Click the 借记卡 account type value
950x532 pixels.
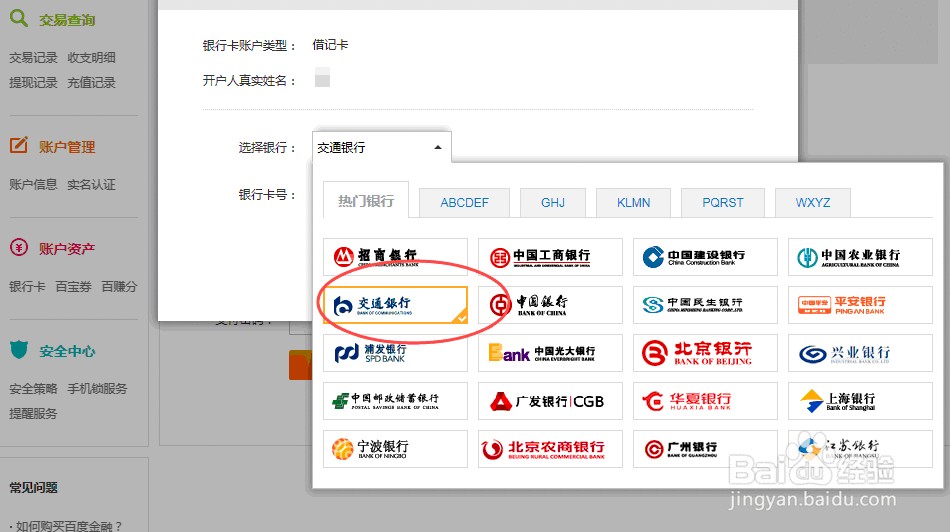330,45
